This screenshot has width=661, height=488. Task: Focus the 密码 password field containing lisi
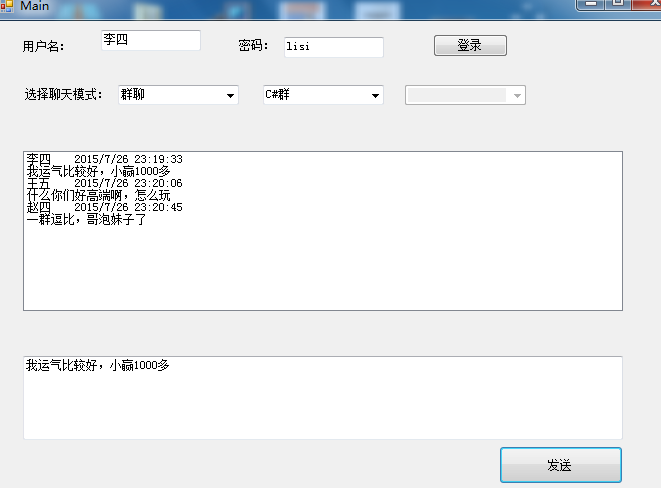(334, 47)
